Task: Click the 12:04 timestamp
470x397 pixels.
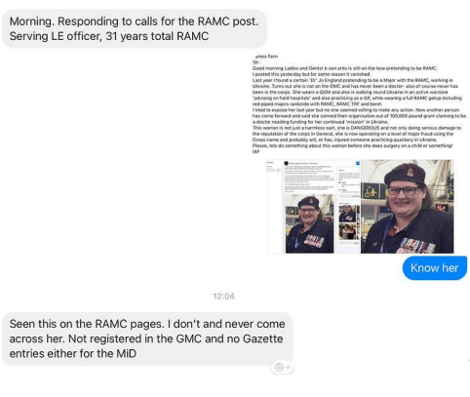Action: 224,296
